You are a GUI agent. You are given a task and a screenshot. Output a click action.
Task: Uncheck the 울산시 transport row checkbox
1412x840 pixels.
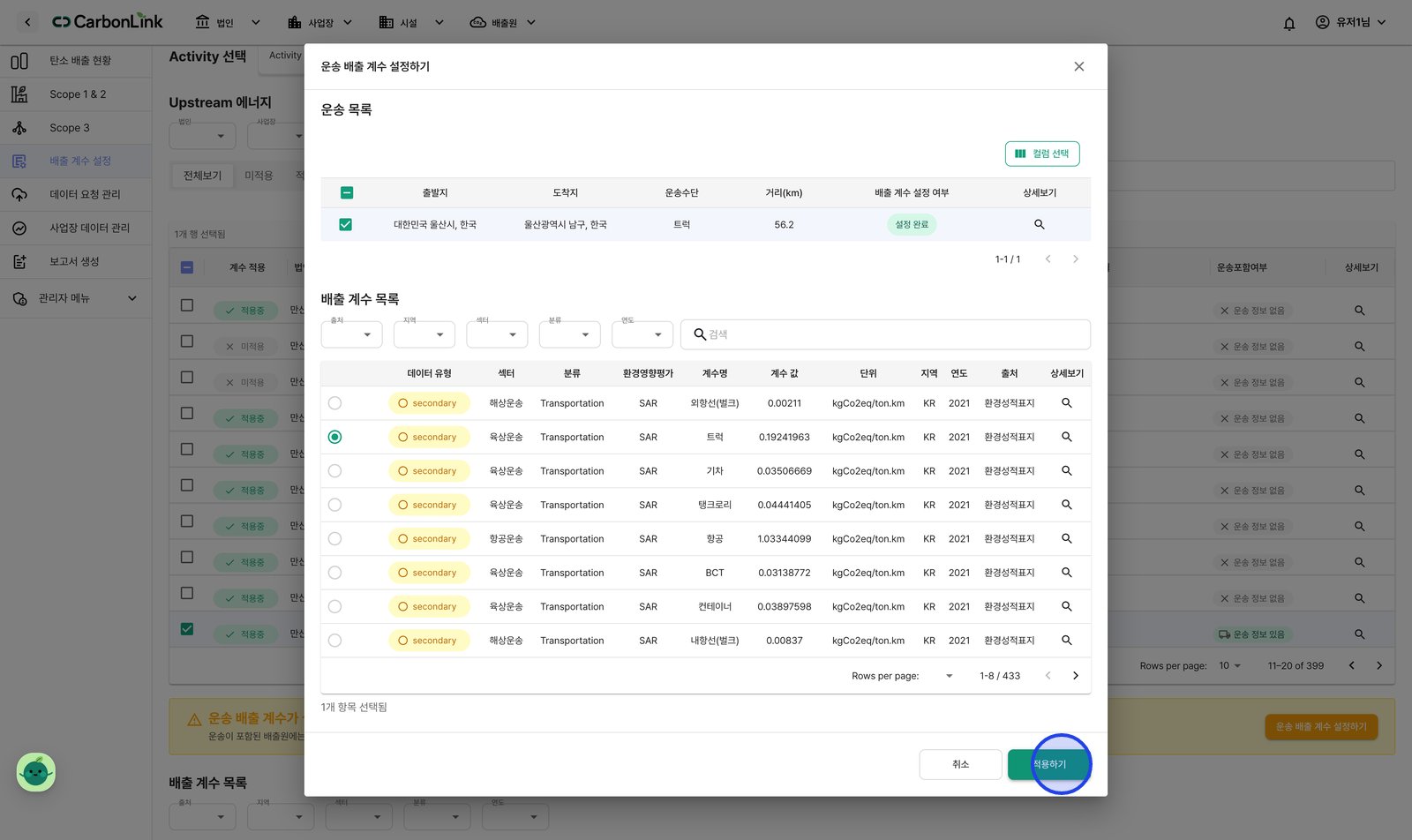[x=346, y=225]
